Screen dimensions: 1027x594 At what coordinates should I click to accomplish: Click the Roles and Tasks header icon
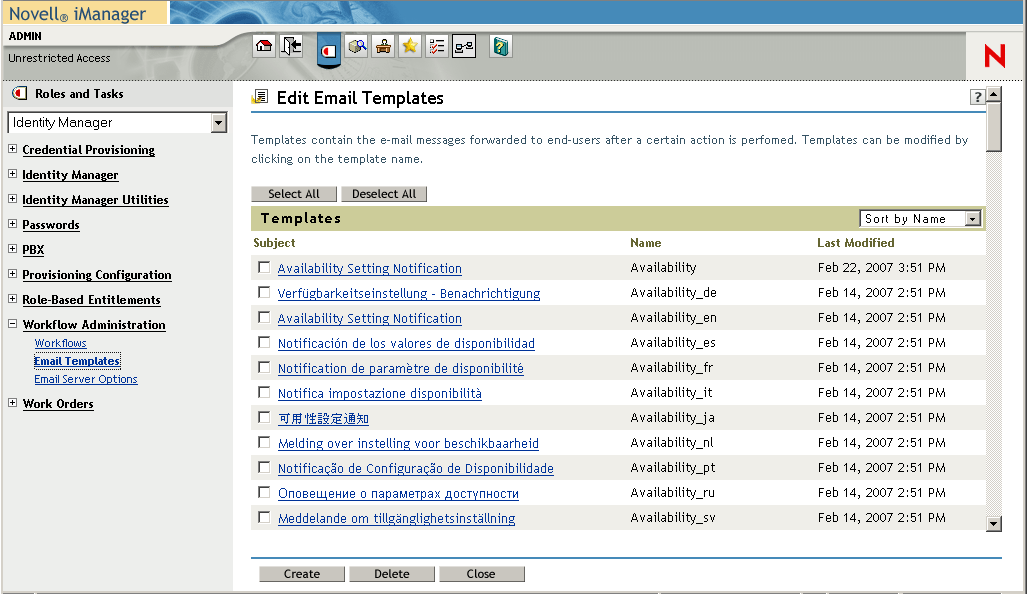(x=20, y=94)
